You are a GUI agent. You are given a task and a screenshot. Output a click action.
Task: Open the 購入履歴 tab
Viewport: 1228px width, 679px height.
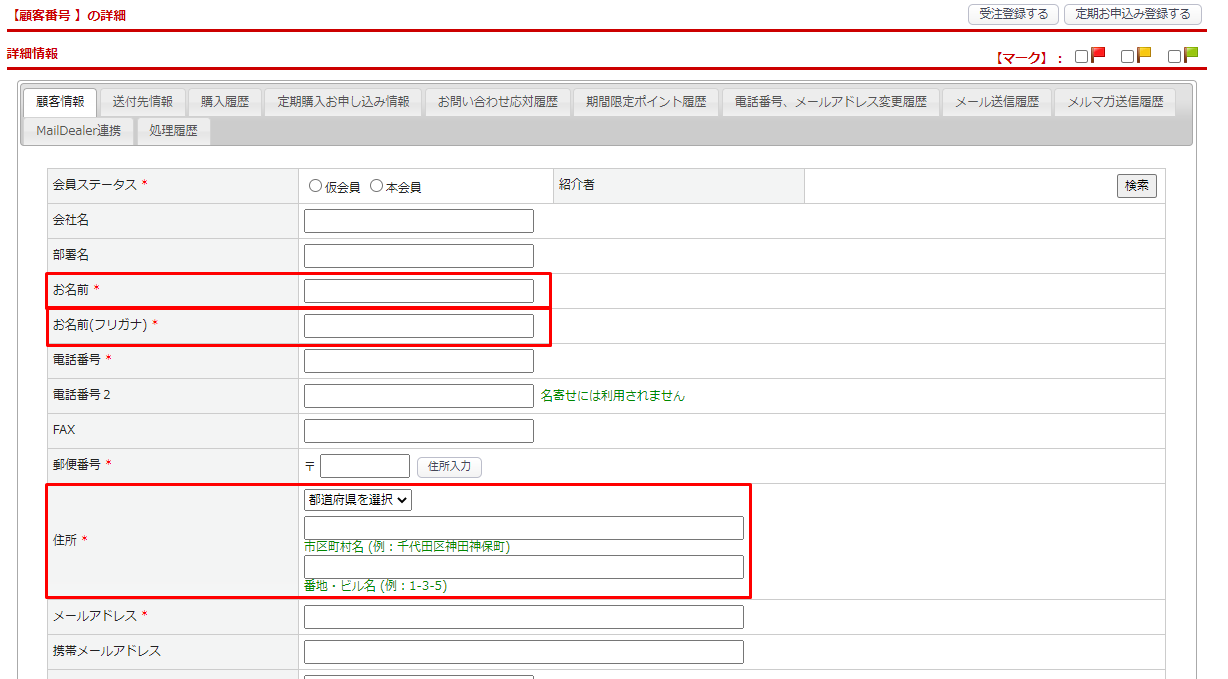click(x=224, y=102)
